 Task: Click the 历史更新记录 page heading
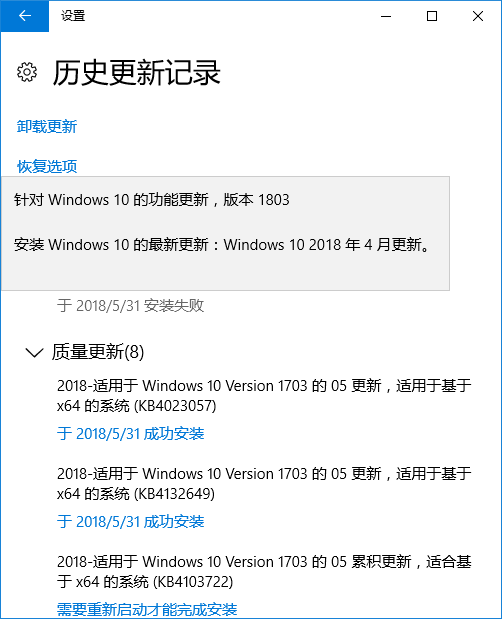pos(136,73)
